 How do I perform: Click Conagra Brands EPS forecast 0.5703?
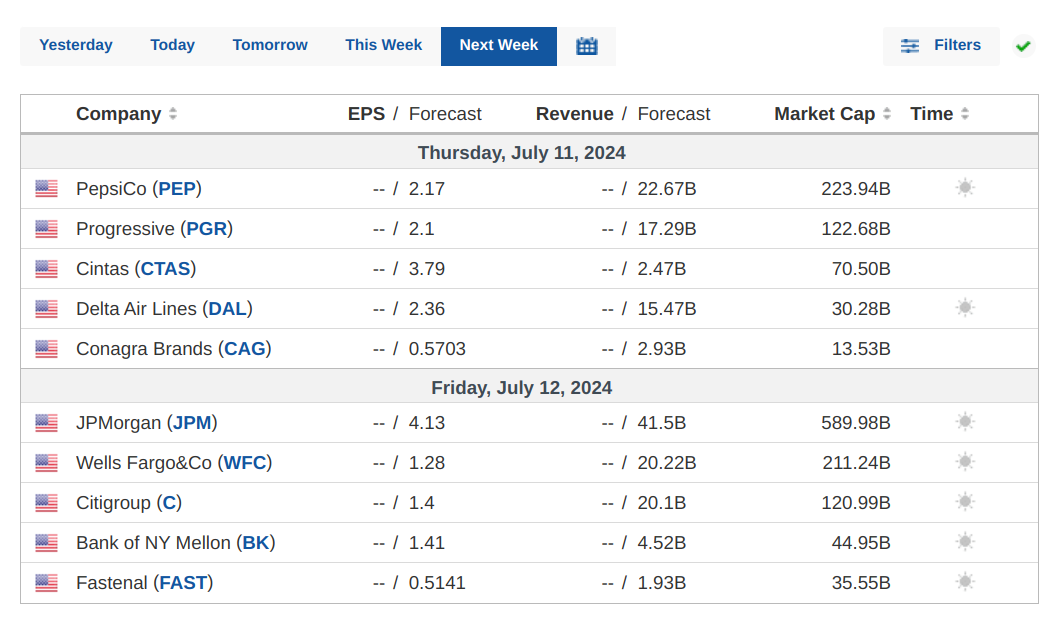tap(437, 349)
